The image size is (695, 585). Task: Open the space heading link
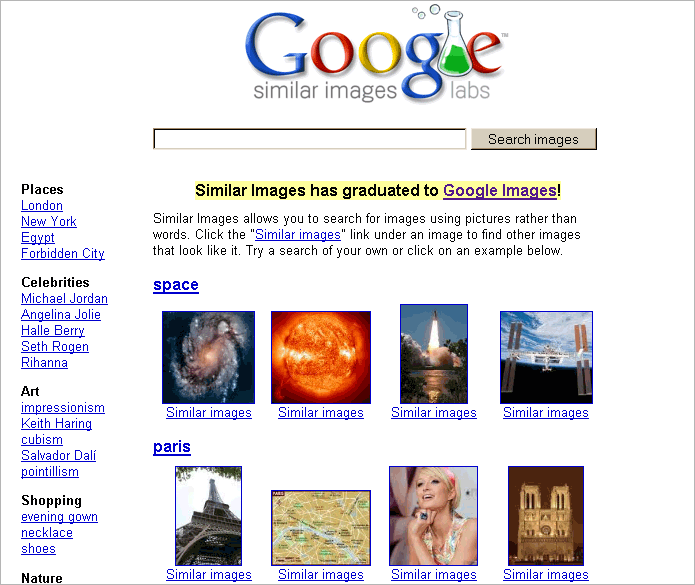[176, 285]
